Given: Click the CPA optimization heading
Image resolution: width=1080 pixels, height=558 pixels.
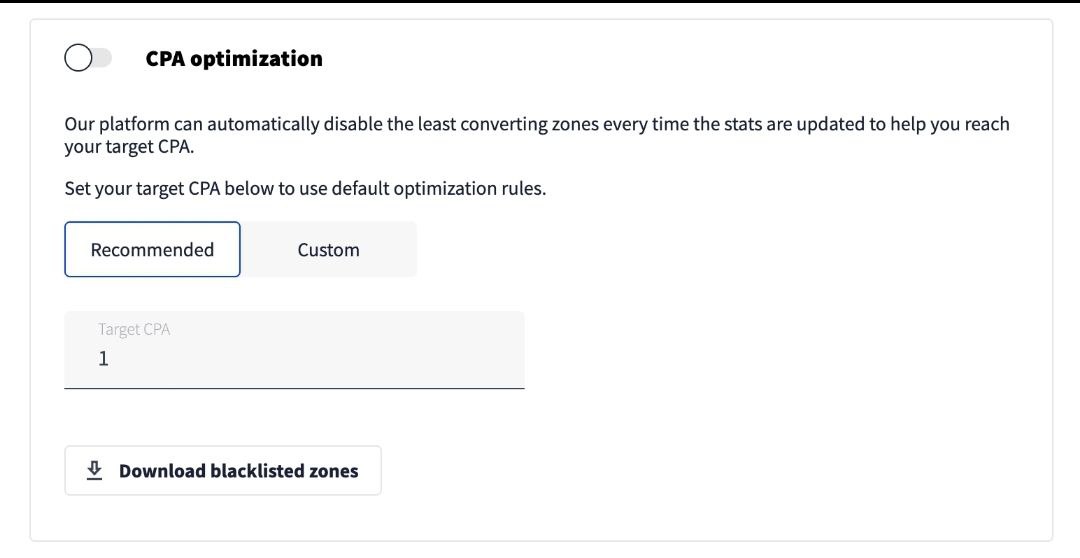Looking at the screenshot, I should [234, 59].
